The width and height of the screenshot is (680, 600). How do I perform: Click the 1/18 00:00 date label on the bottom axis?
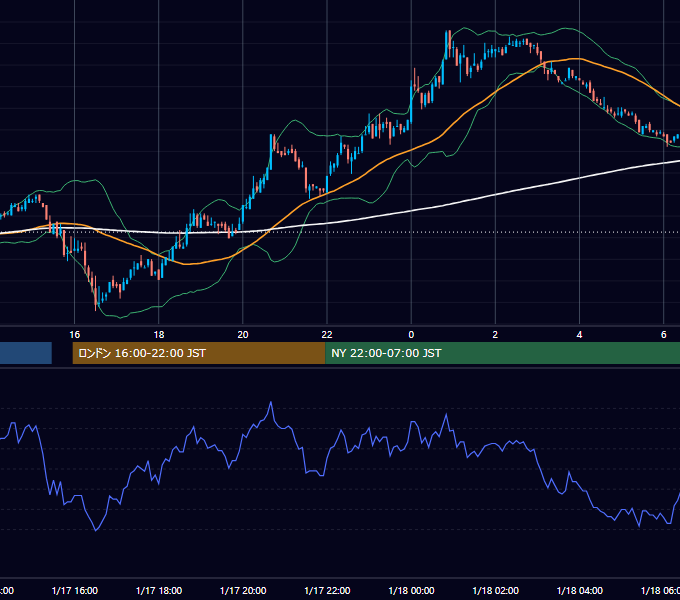pos(411,590)
